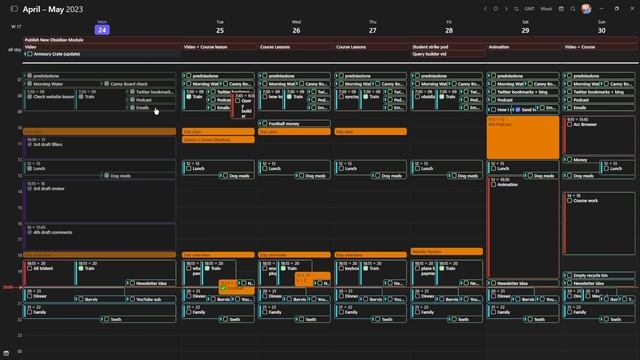Viewport: 640px width, 360px height.
Task: Go to the next week arrow
Action: click(506, 9)
